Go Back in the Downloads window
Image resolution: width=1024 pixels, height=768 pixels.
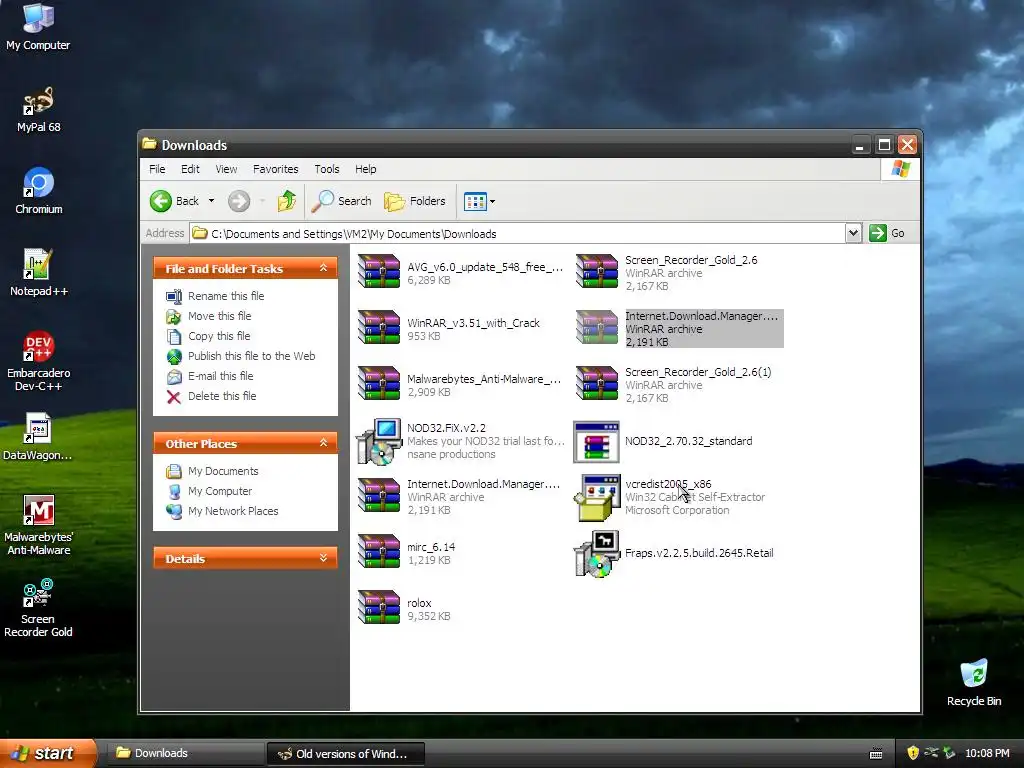point(174,201)
